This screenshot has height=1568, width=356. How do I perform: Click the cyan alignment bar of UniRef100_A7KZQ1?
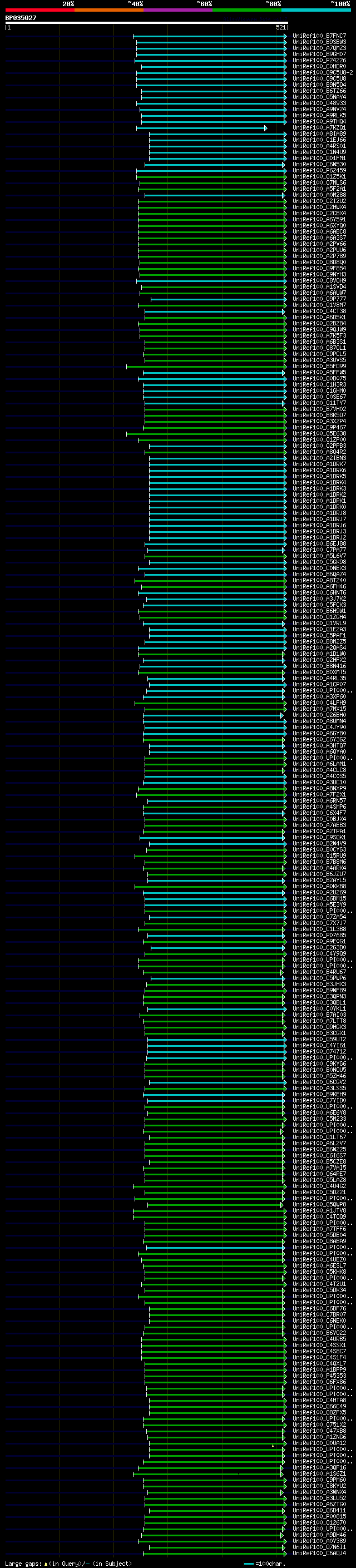coord(200,128)
